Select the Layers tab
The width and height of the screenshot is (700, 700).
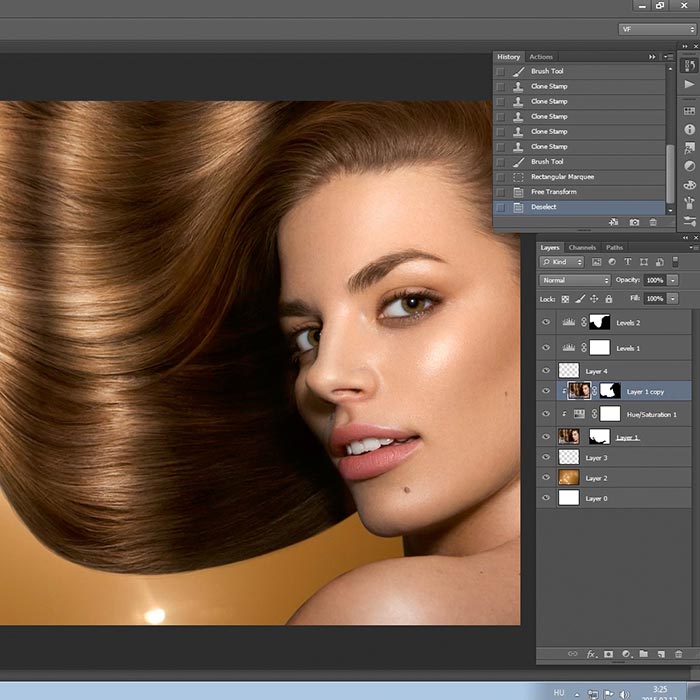click(x=550, y=247)
